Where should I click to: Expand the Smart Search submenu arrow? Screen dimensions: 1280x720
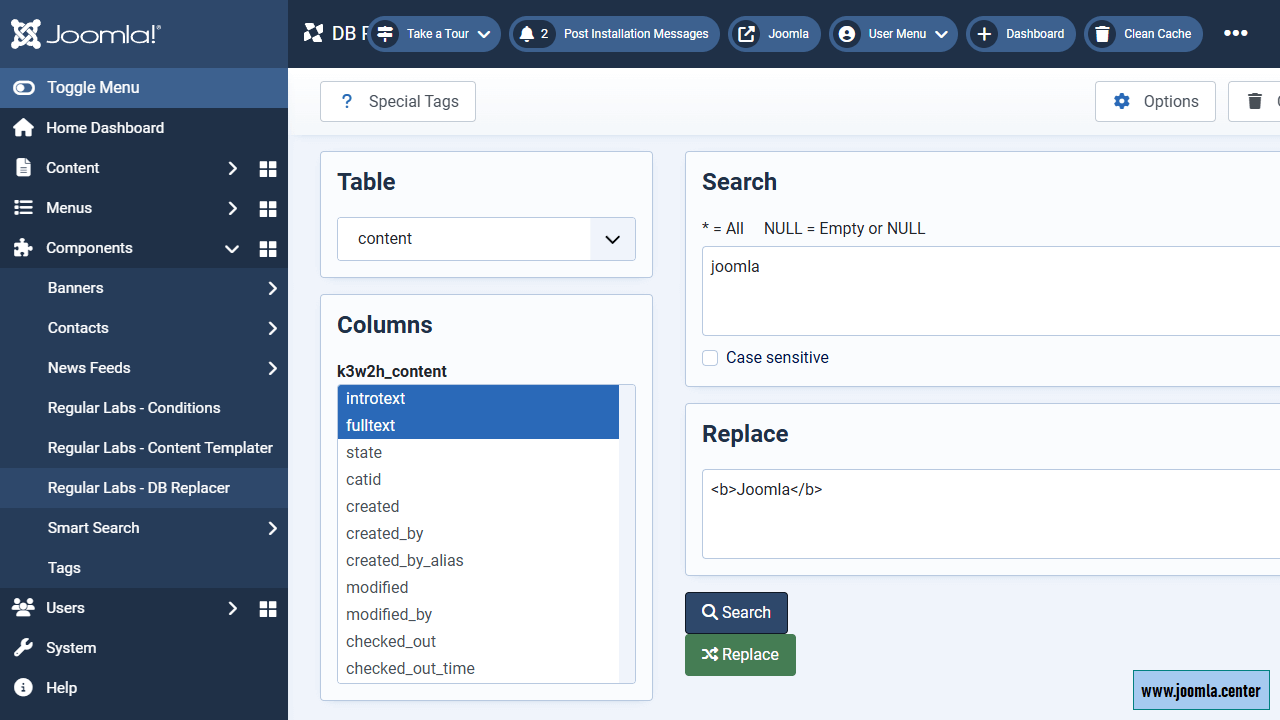point(272,528)
